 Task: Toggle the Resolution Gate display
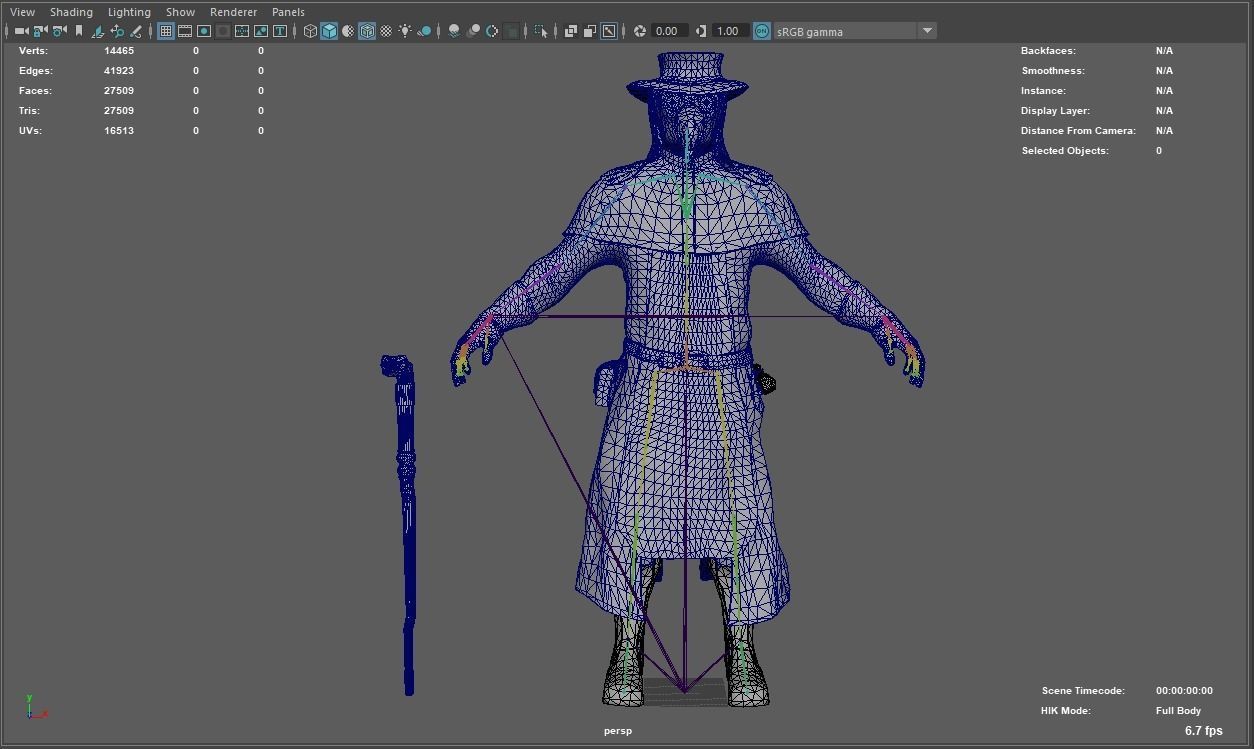pyautogui.click(x=204, y=31)
